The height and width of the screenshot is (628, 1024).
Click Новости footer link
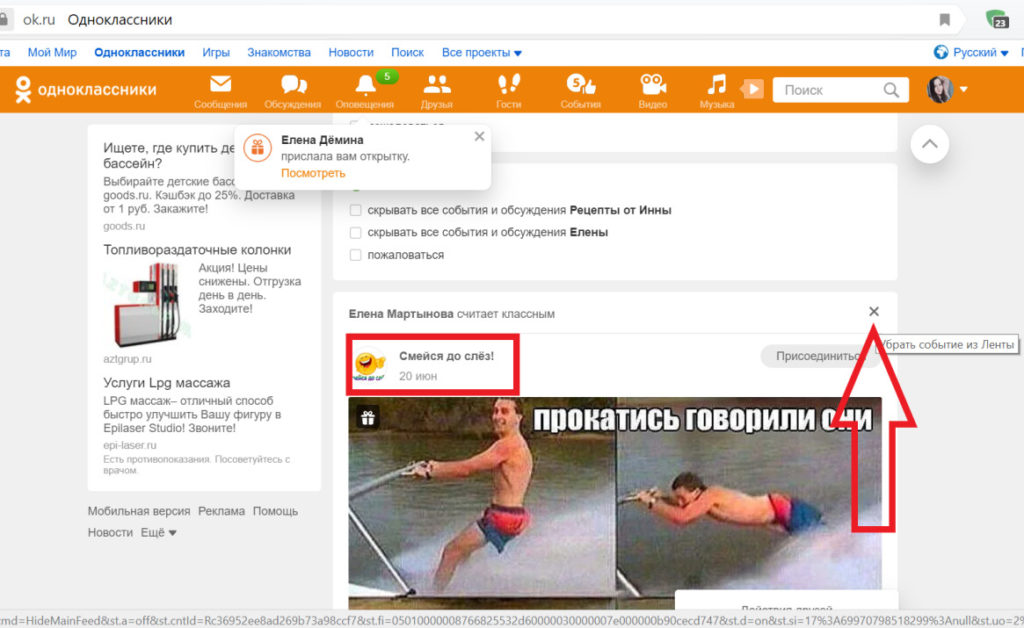pos(110,533)
